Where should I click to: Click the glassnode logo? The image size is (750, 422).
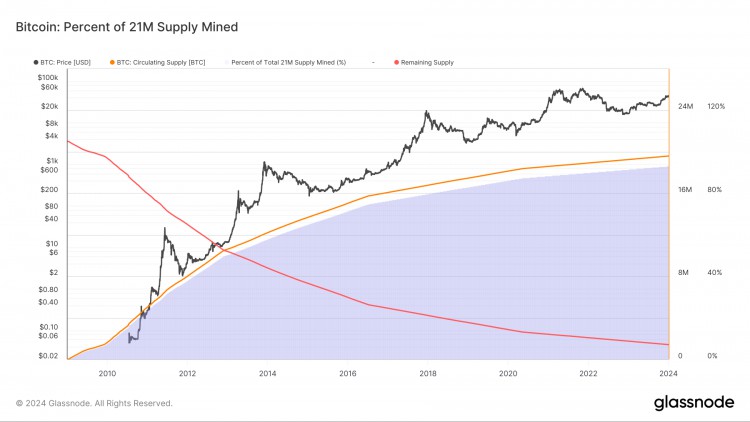pos(694,402)
